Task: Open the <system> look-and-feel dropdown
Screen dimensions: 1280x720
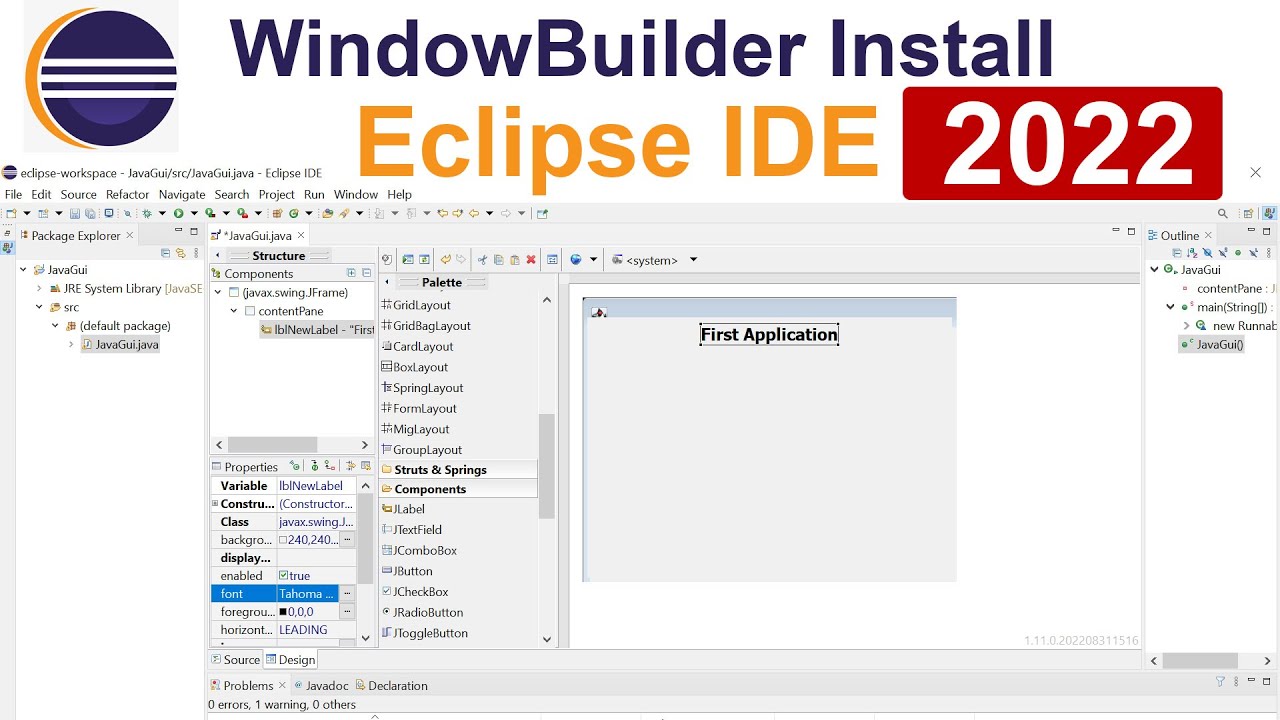Action: pos(693,260)
